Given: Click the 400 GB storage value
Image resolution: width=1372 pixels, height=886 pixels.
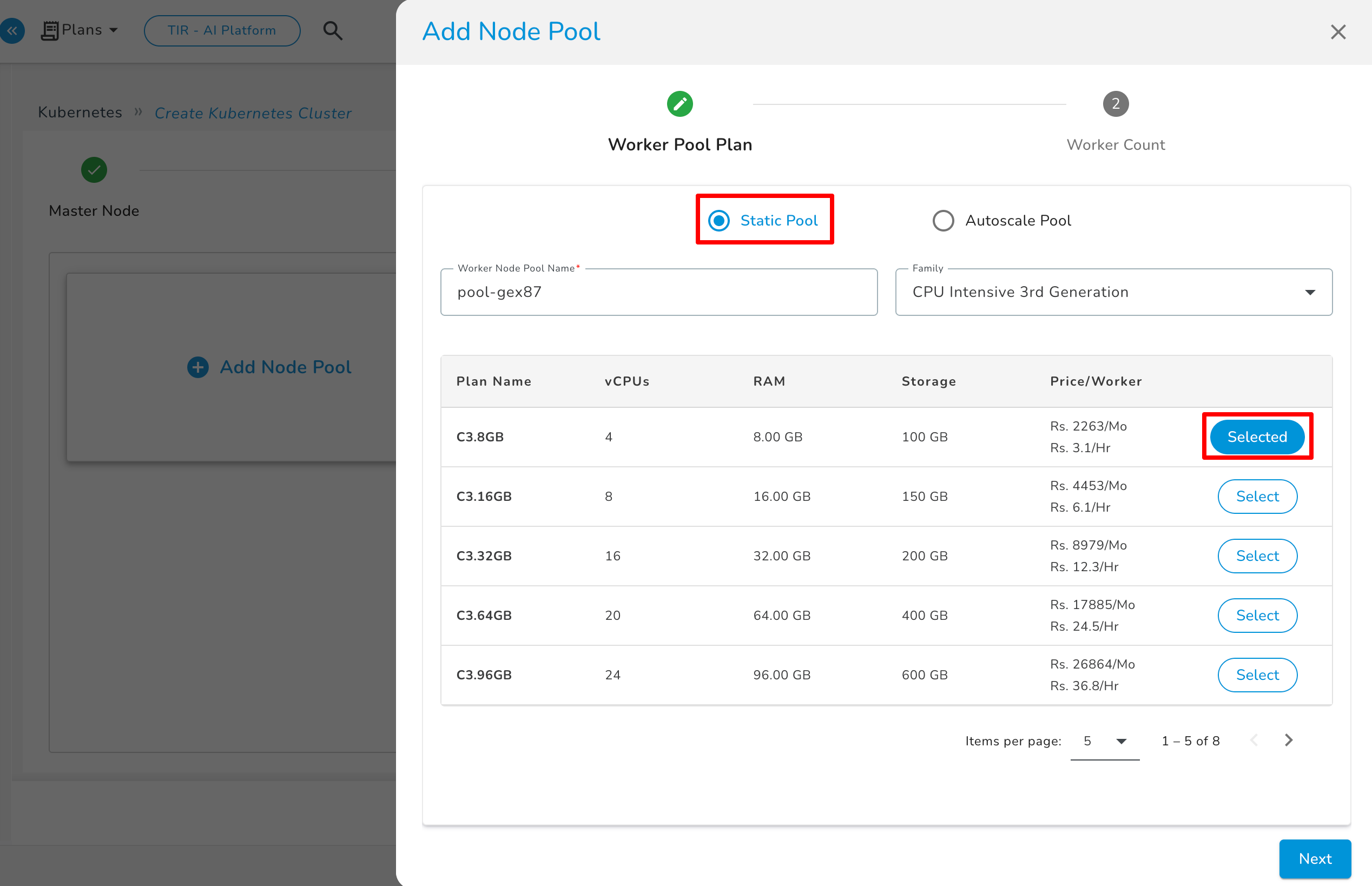Looking at the screenshot, I should [x=925, y=616].
